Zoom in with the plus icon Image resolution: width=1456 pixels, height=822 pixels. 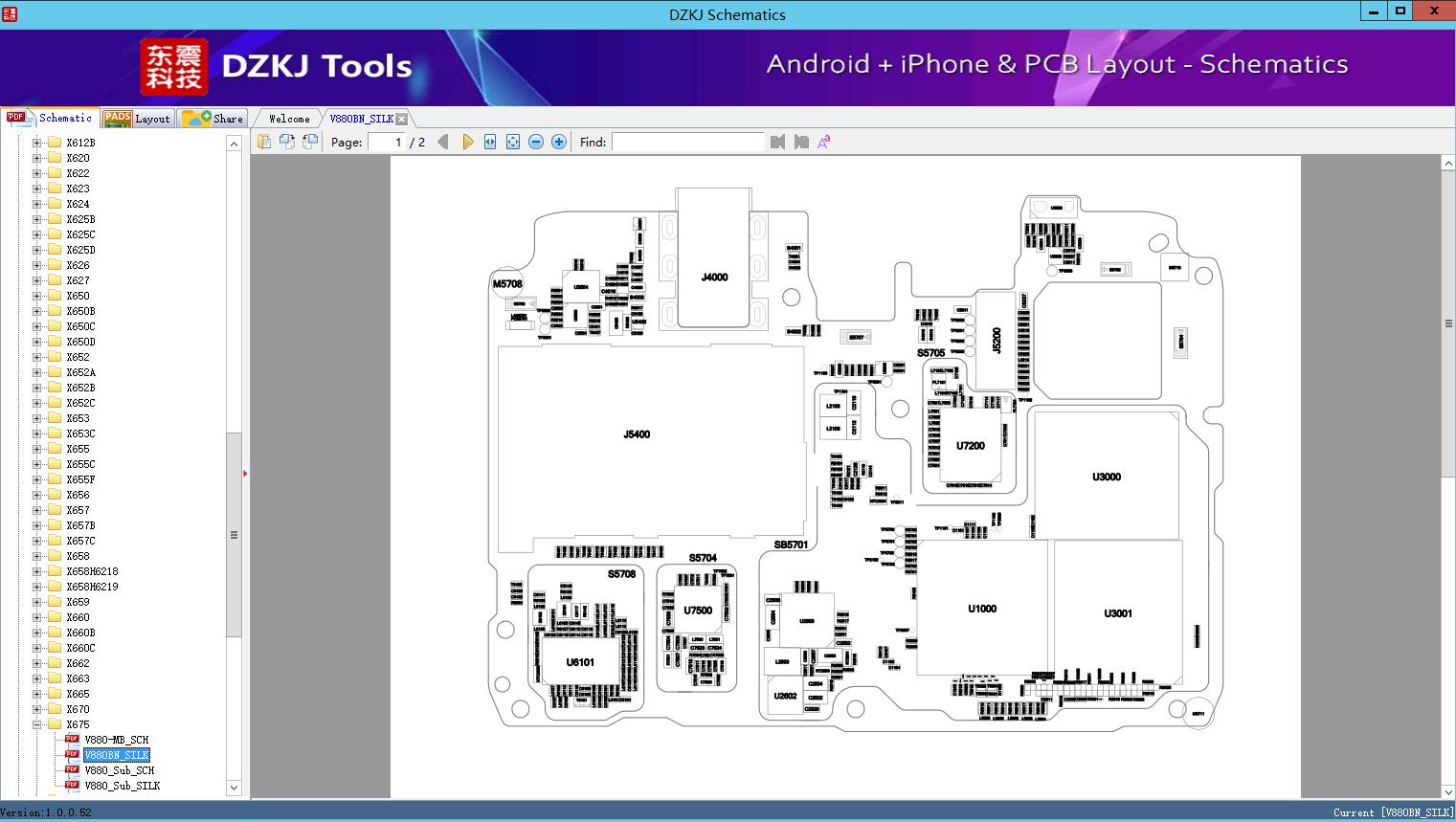(x=559, y=142)
